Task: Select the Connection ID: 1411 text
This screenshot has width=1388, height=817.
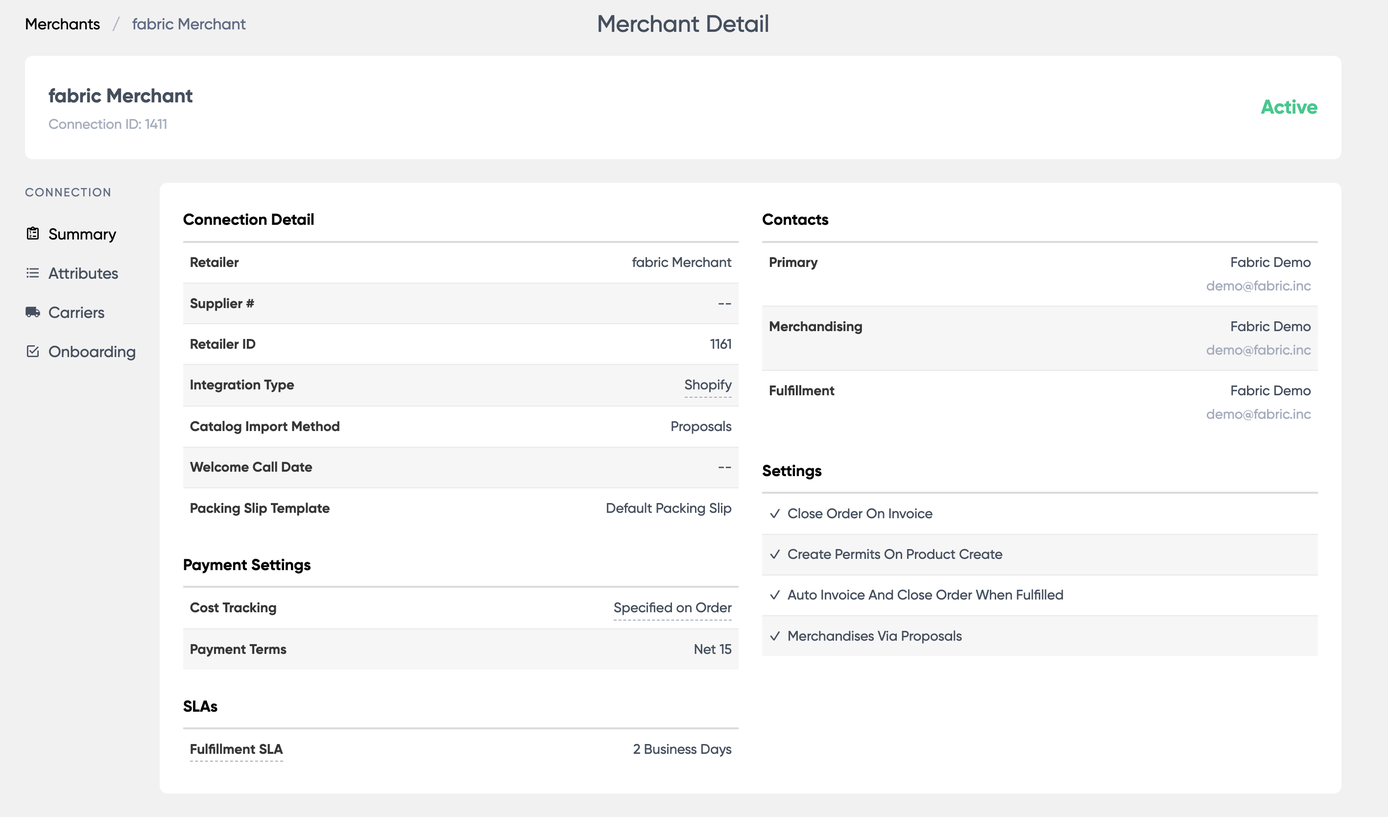Action: tap(108, 124)
